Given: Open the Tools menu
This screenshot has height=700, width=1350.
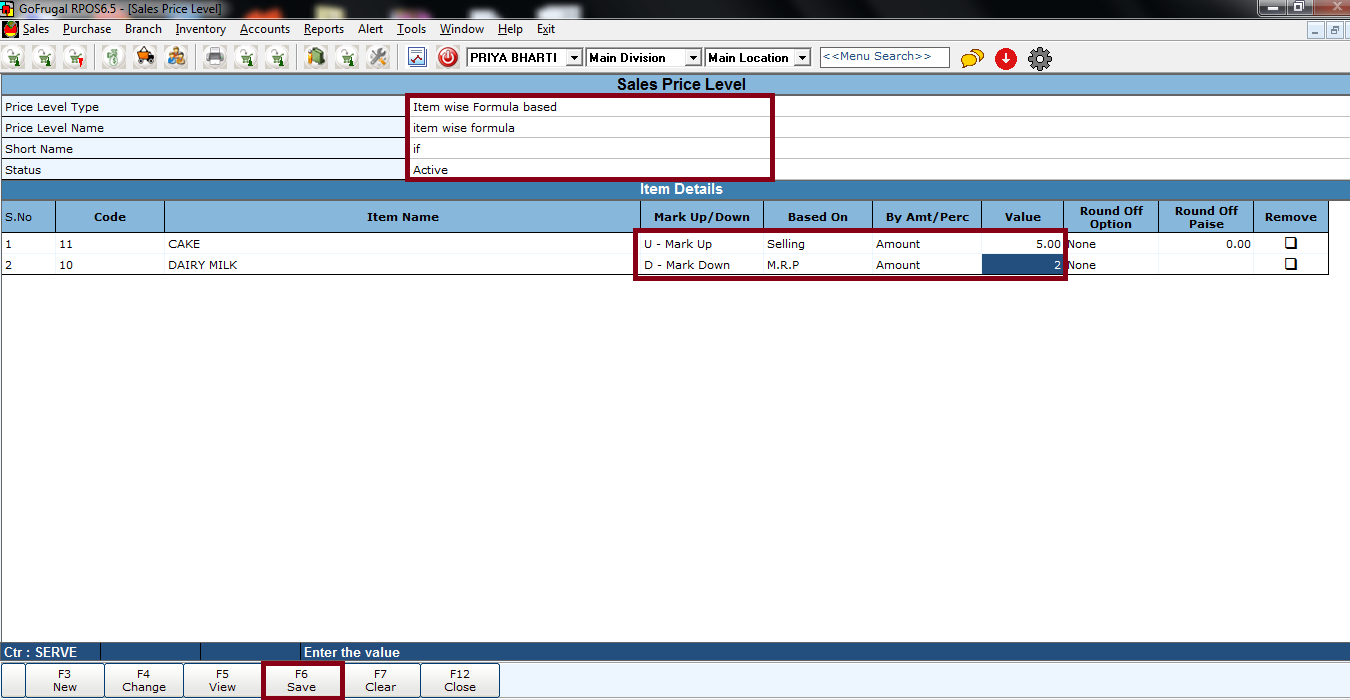Looking at the screenshot, I should (x=411, y=29).
